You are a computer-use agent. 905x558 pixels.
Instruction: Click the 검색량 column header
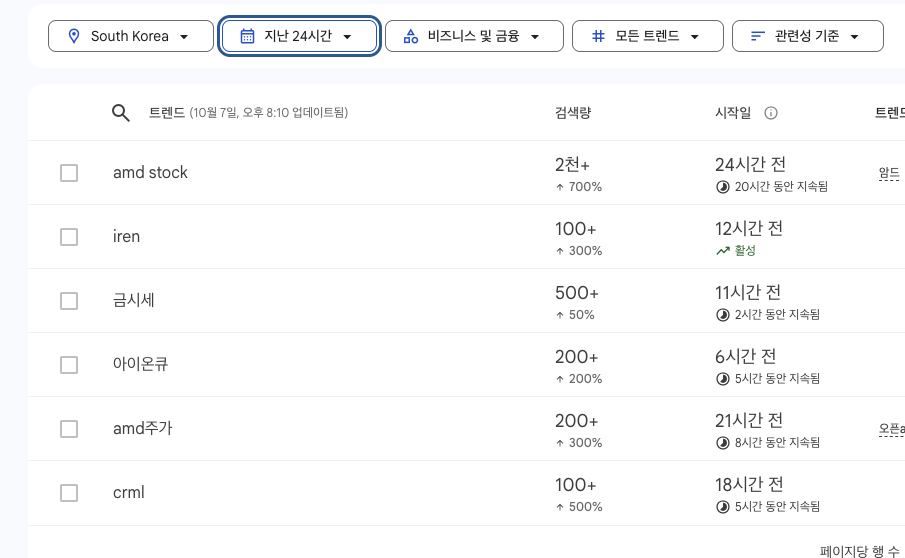pyautogui.click(x=573, y=113)
